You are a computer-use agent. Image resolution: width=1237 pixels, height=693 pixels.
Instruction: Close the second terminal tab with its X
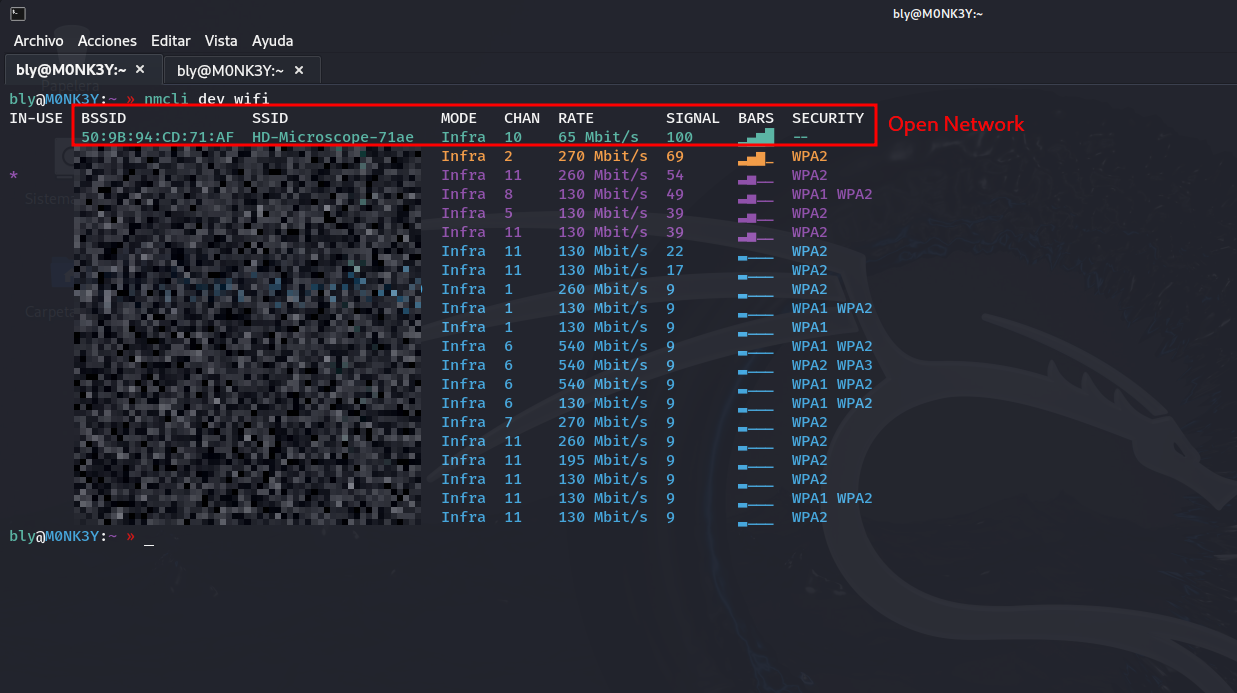[x=298, y=70]
